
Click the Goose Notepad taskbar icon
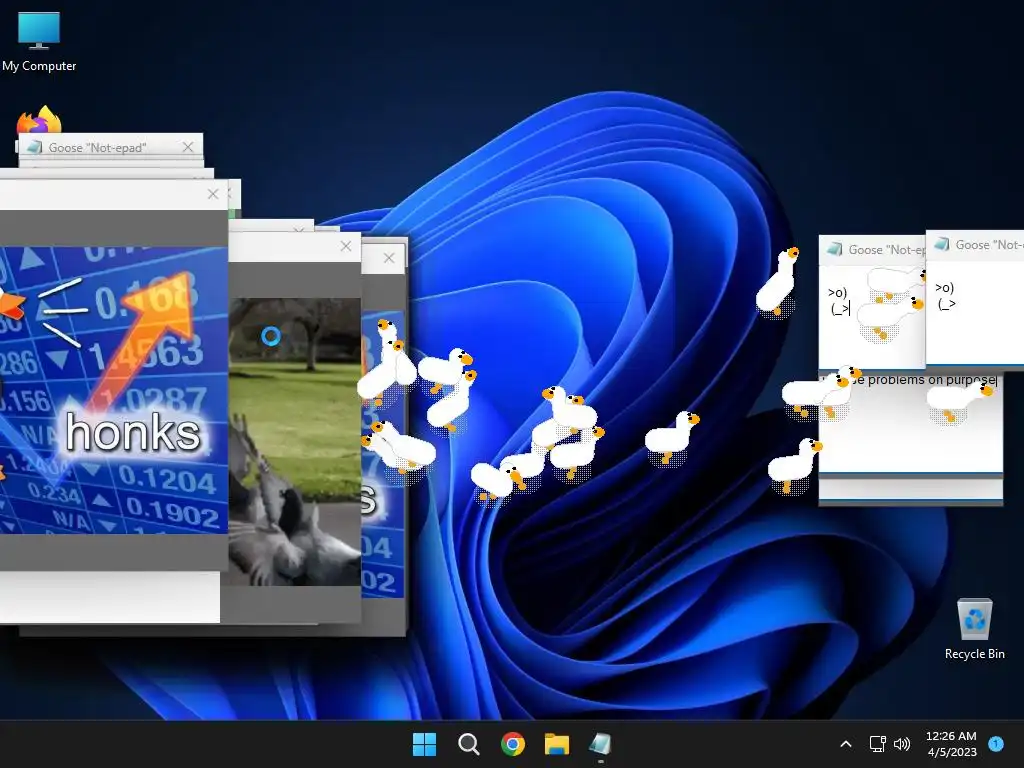600,744
